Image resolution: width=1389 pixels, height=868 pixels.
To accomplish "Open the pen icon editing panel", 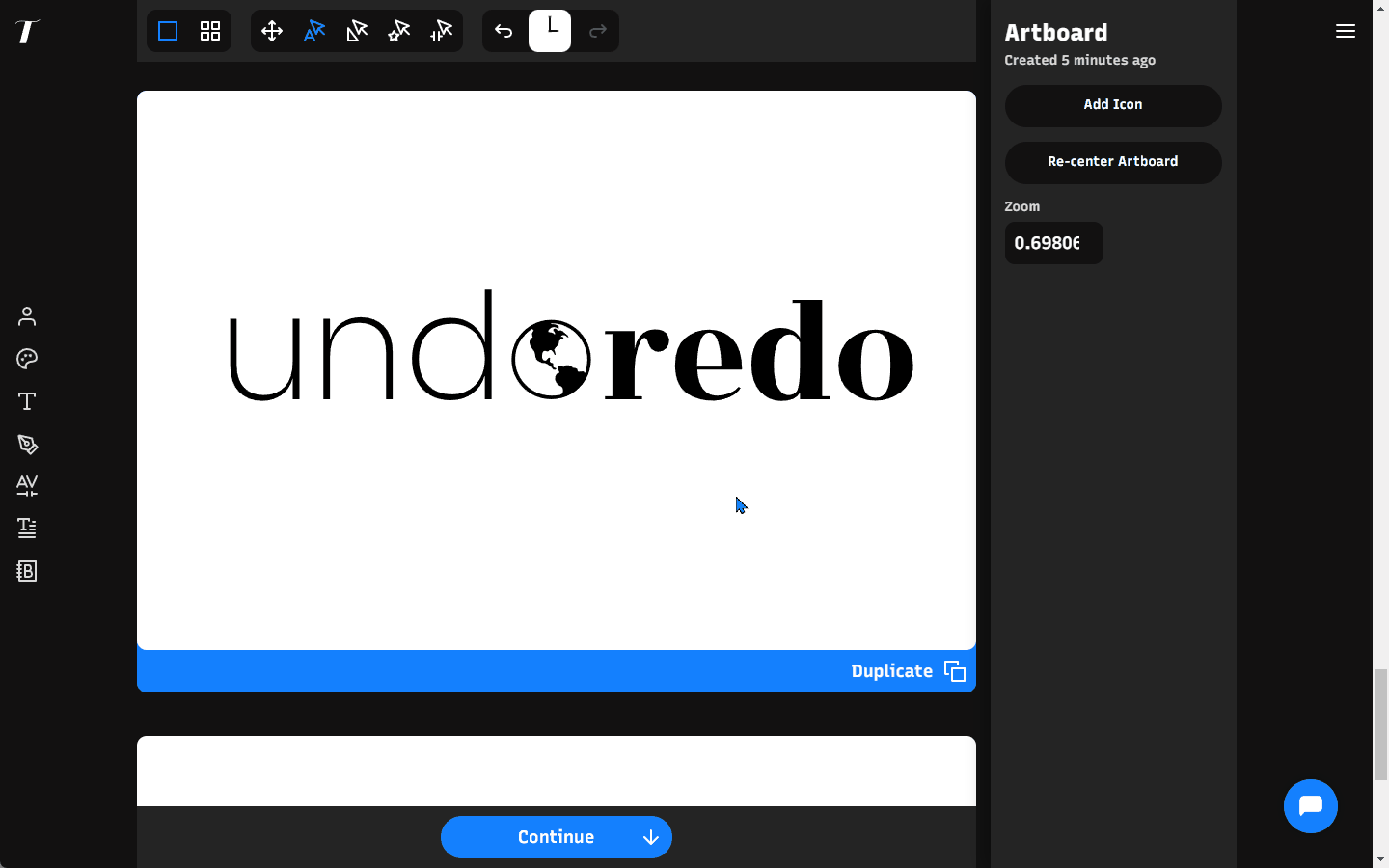I will pos(26,445).
